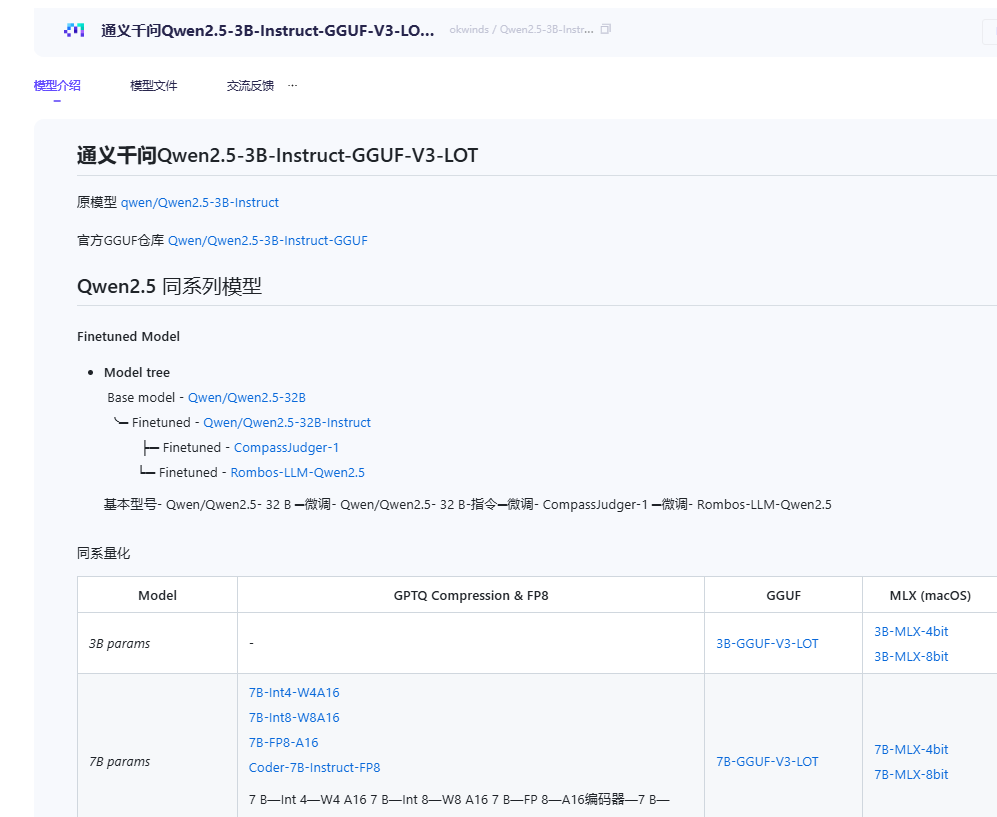The image size is (997, 817).
Task: Open the 7B-FP8-A16 link
Action: point(283,743)
